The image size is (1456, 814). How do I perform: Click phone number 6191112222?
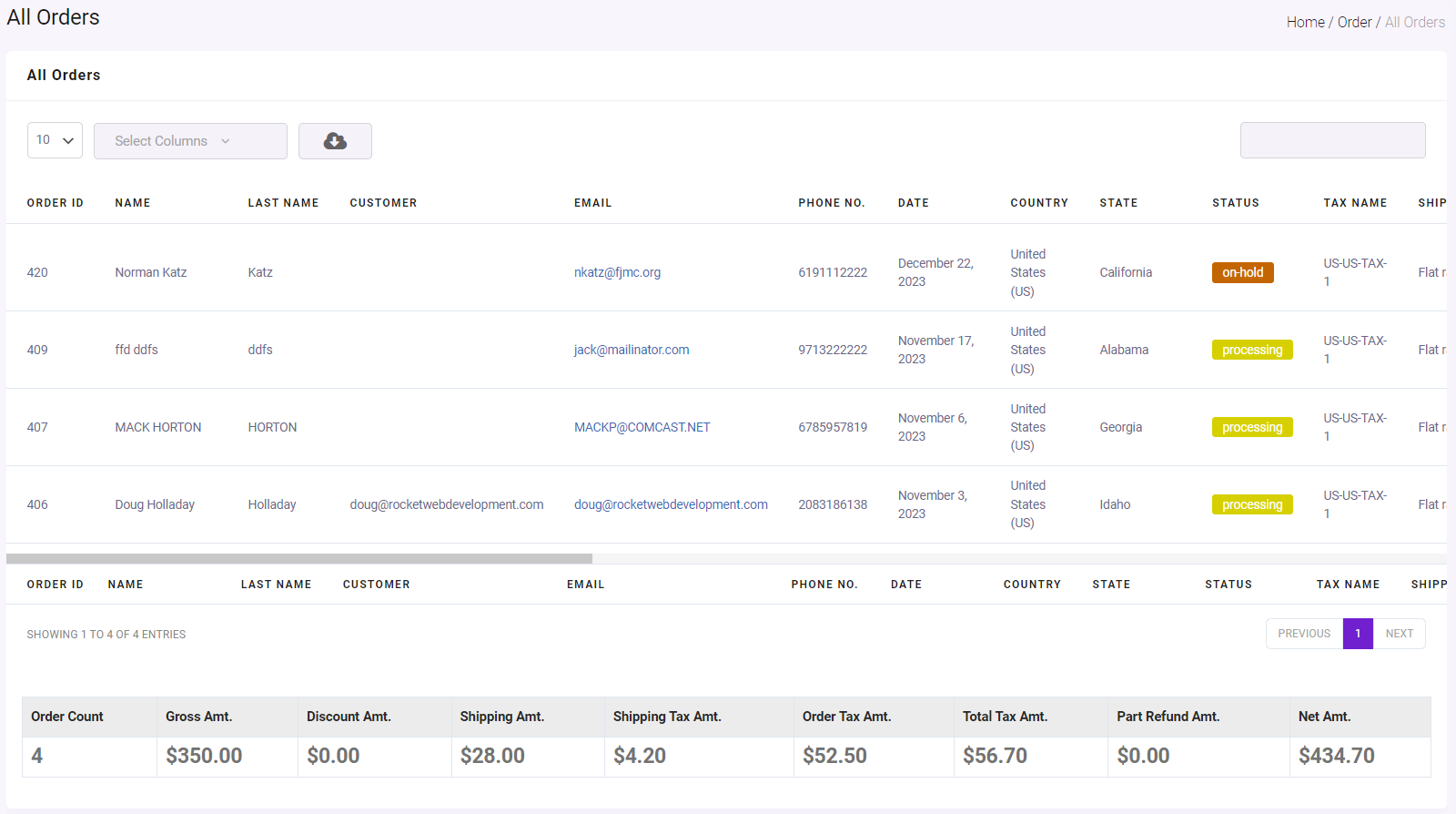pos(833,272)
